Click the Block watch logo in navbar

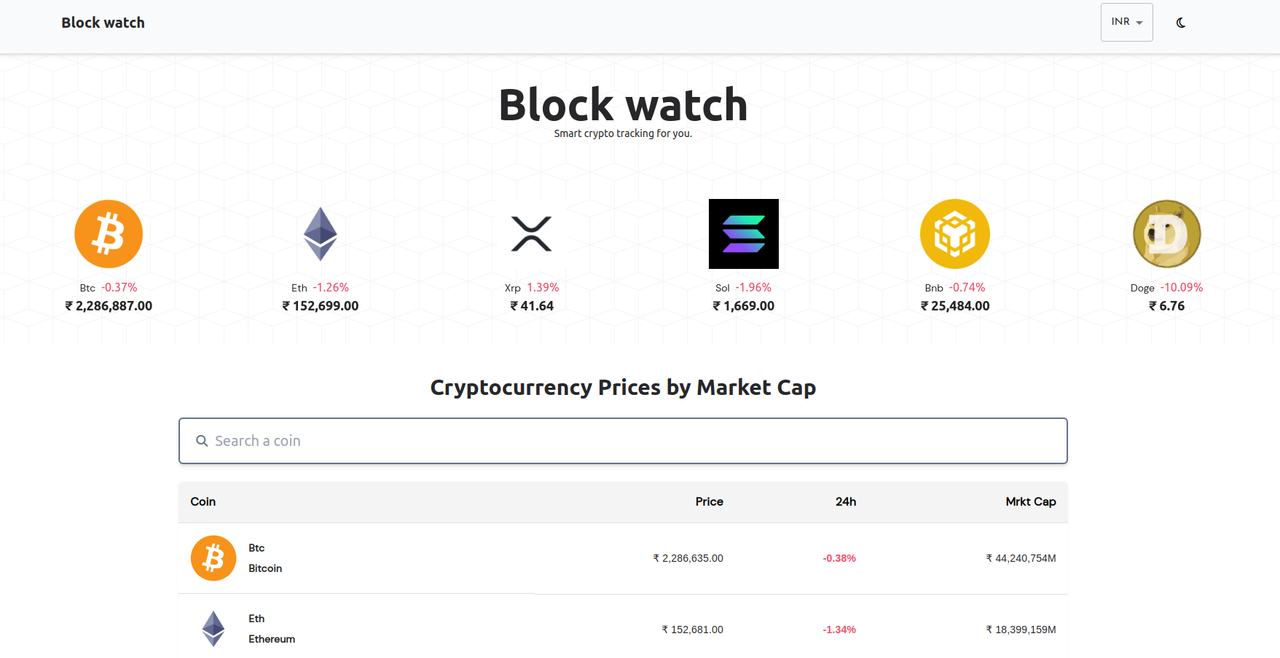(103, 22)
